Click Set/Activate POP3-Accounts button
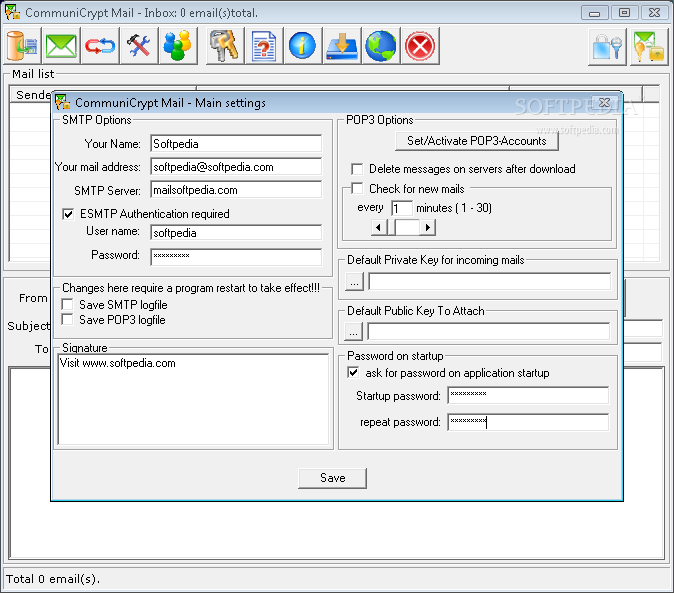 pyautogui.click(x=477, y=141)
